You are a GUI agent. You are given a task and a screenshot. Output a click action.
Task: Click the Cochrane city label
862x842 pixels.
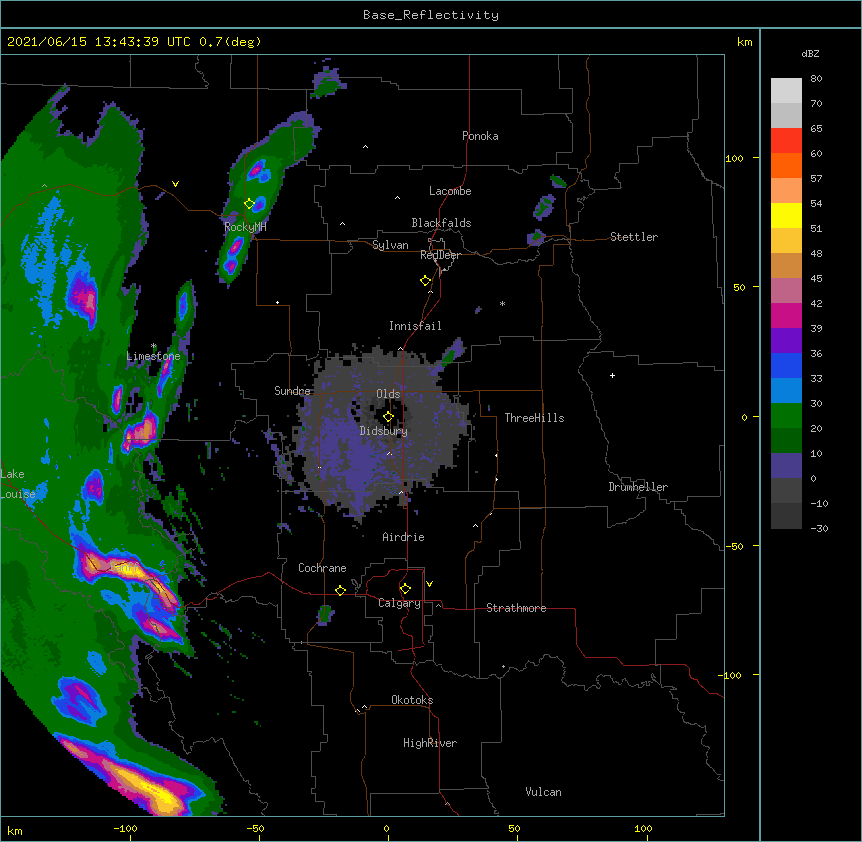coord(322,568)
